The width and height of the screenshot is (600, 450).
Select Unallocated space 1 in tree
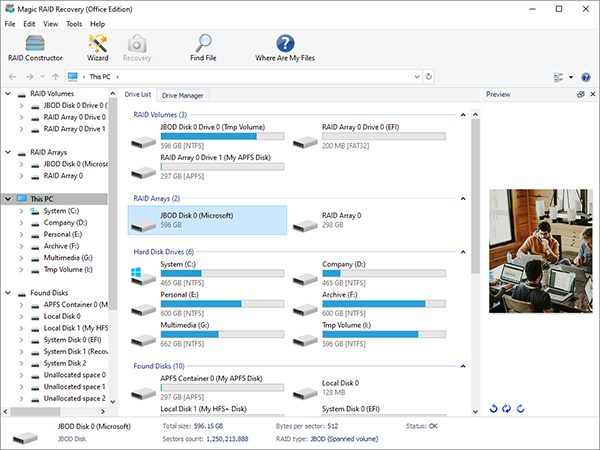[x=74, y=387]
